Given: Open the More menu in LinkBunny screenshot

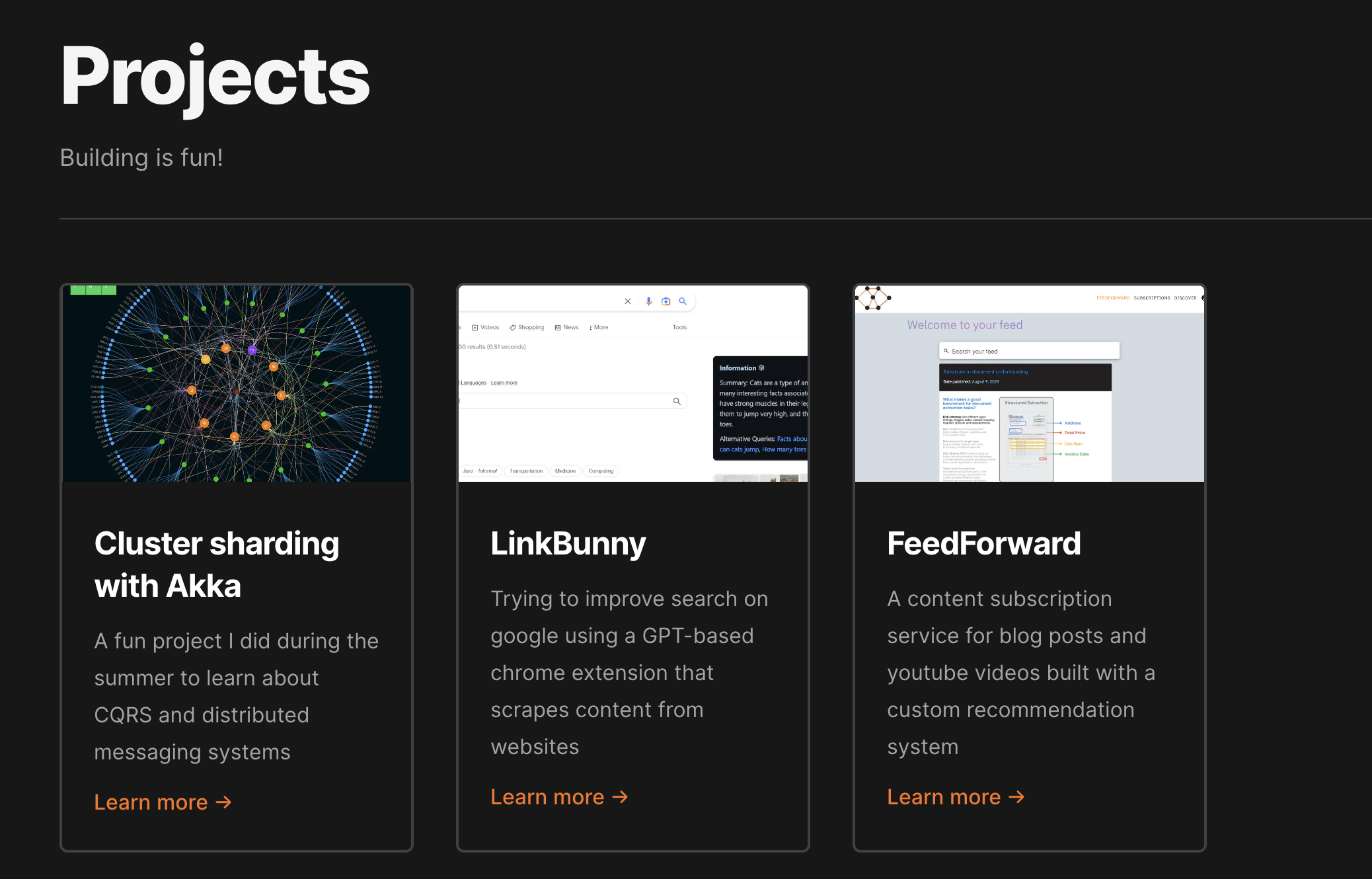Looking at the screenshot, I should [599, 327].
